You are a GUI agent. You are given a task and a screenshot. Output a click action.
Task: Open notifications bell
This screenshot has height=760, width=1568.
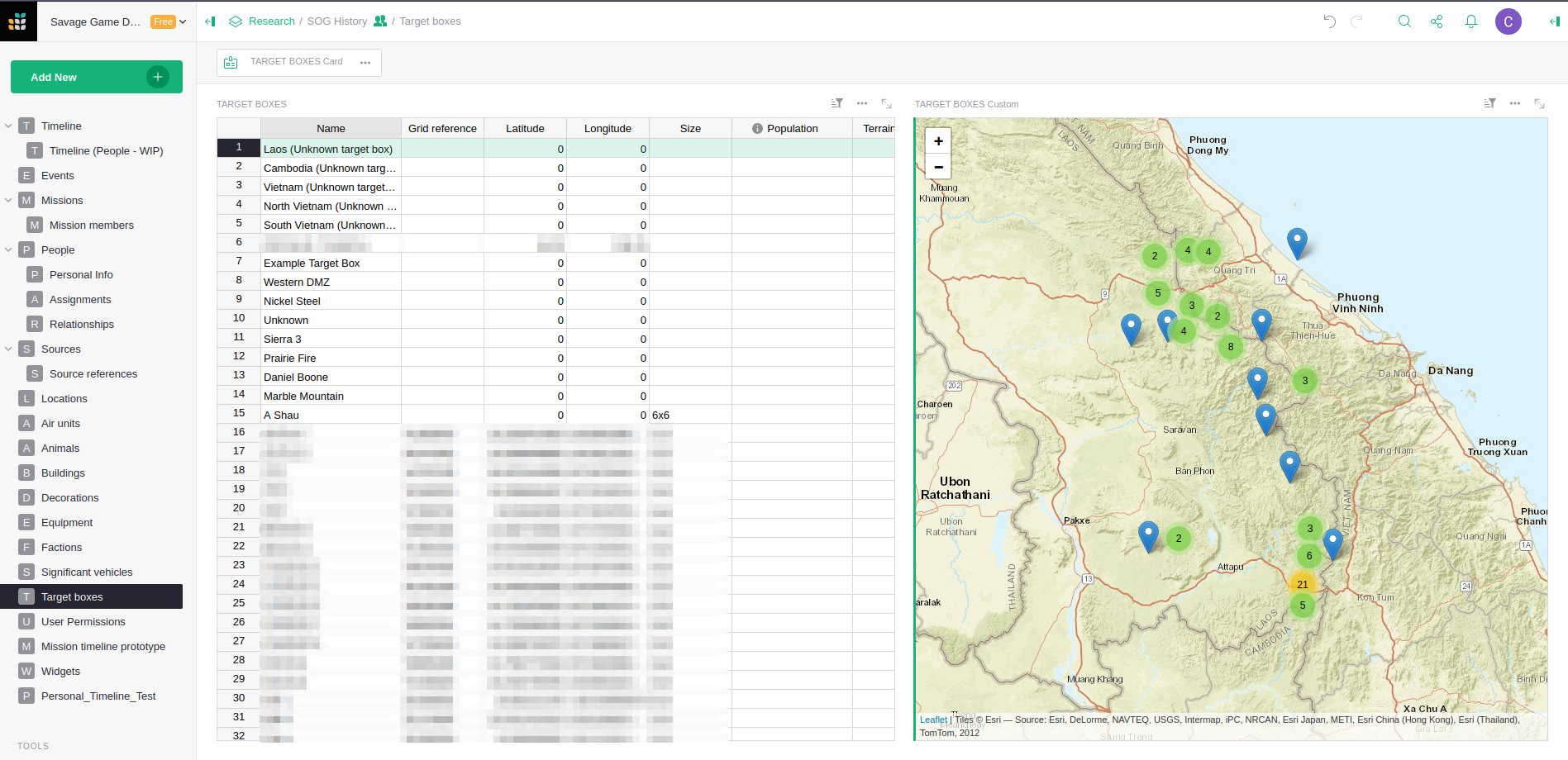point(1471,21)
